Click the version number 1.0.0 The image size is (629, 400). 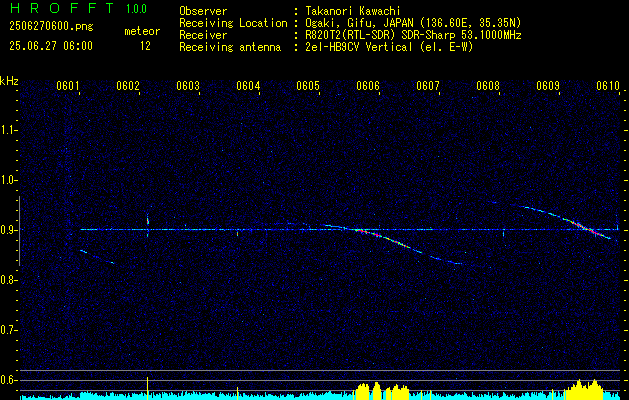[136, 9]
